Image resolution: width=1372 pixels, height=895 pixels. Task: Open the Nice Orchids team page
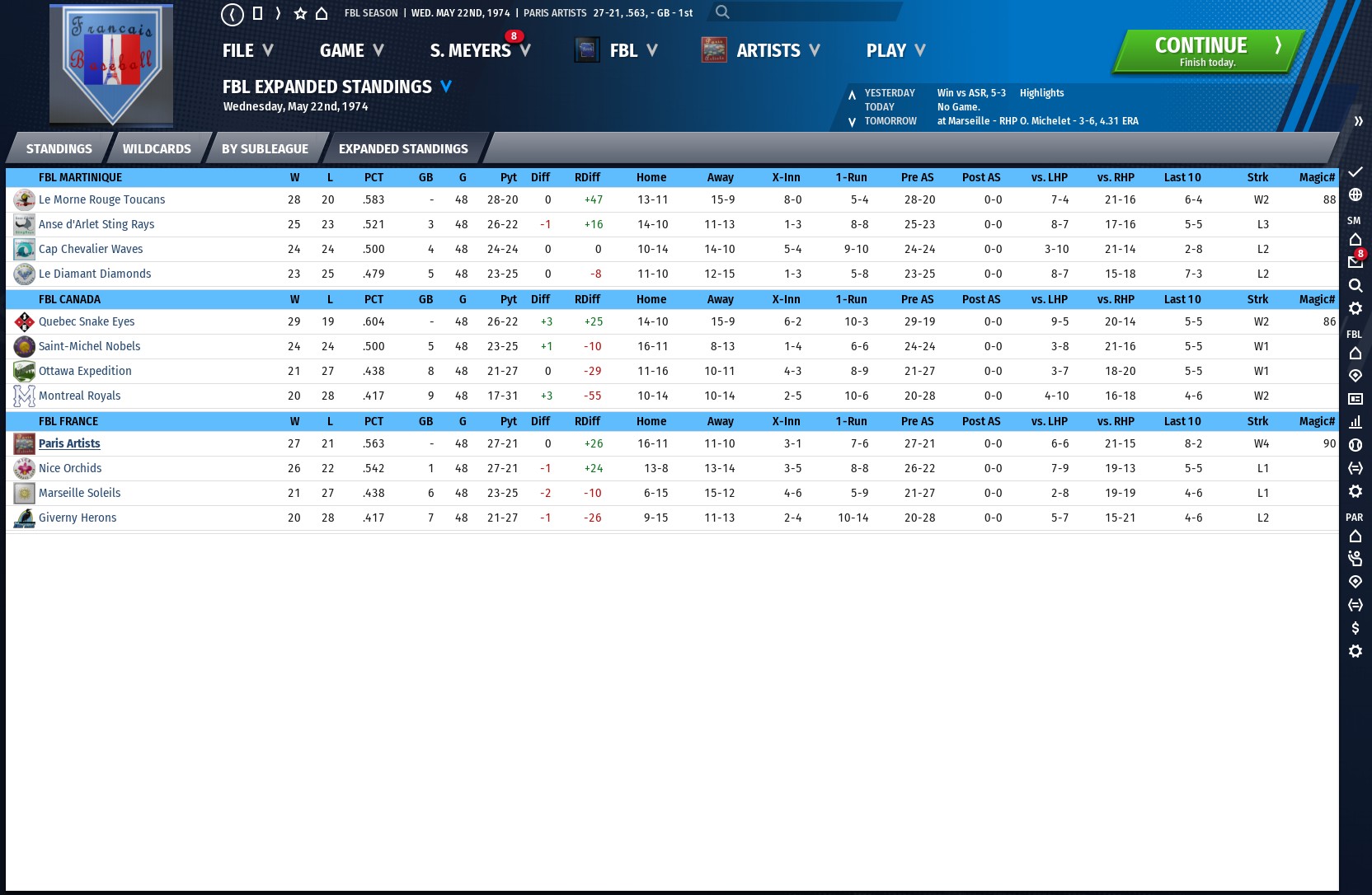point(70,468)
